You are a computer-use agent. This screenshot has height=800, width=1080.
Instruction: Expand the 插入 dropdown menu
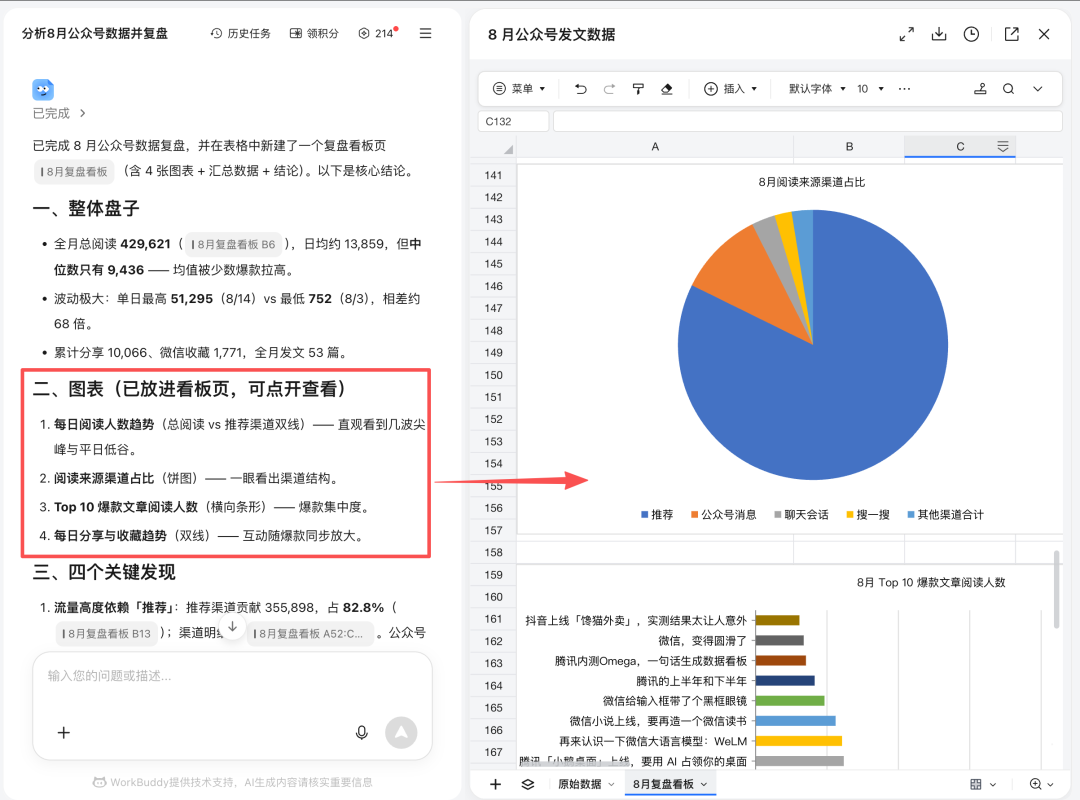pyautogui.click(x=731, y=89)
